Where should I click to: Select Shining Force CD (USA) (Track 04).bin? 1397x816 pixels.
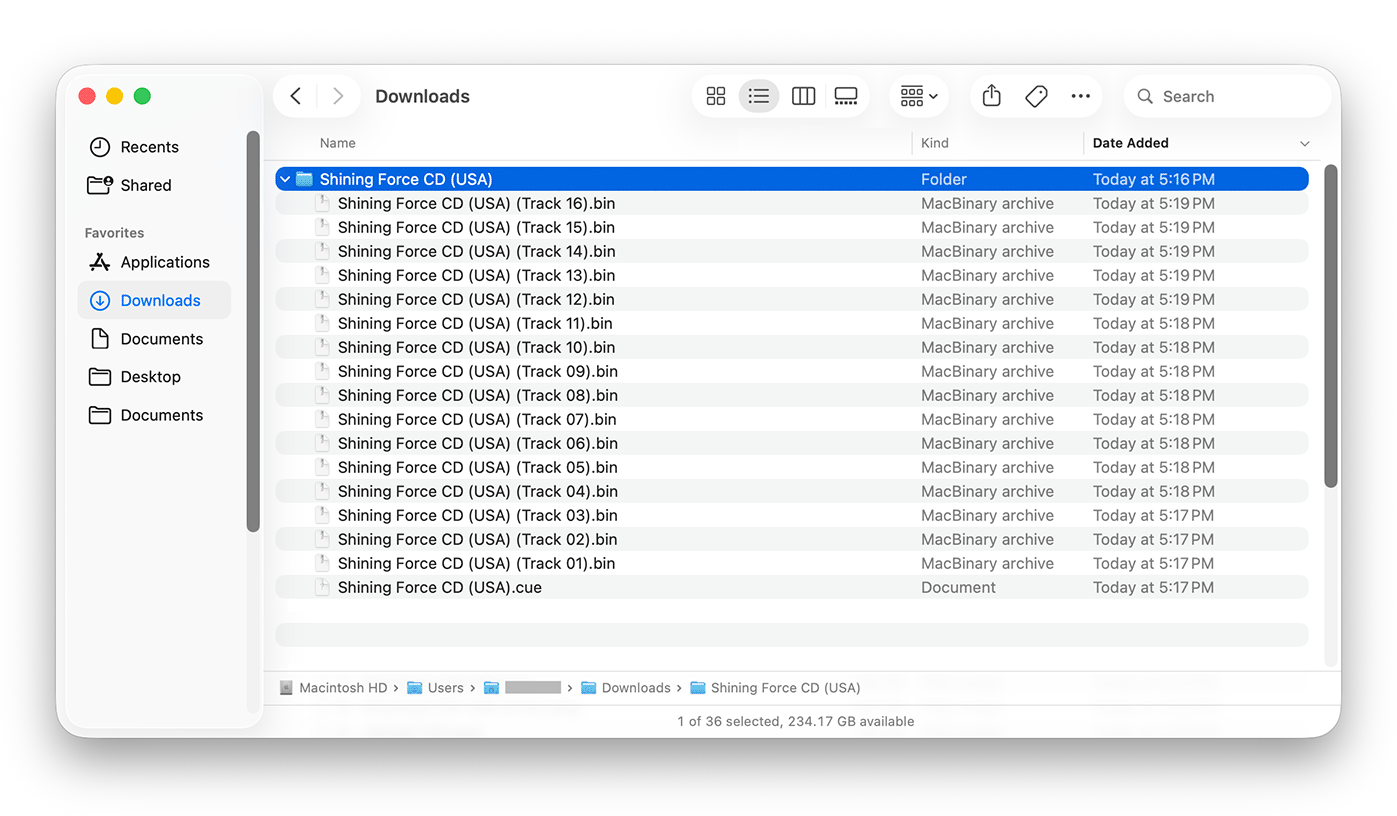tap(792, 491)
